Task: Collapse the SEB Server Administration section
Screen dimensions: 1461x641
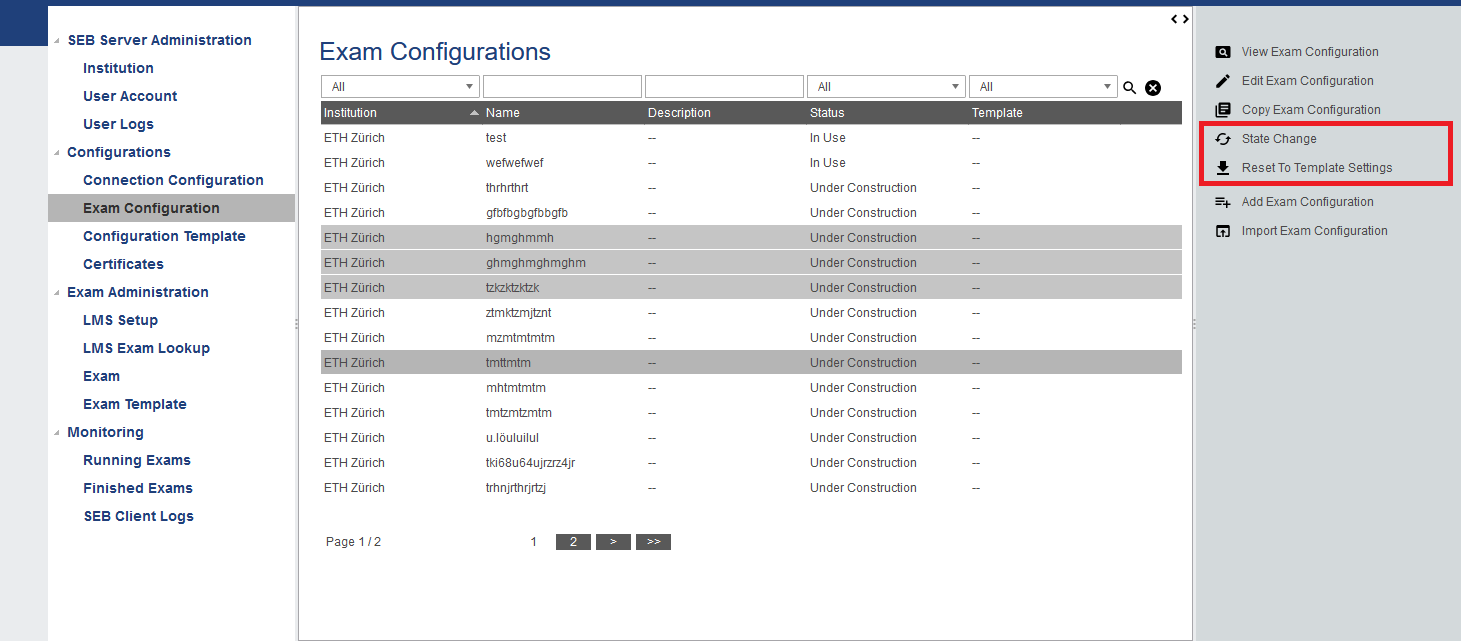Action: [x=56, y=41]
